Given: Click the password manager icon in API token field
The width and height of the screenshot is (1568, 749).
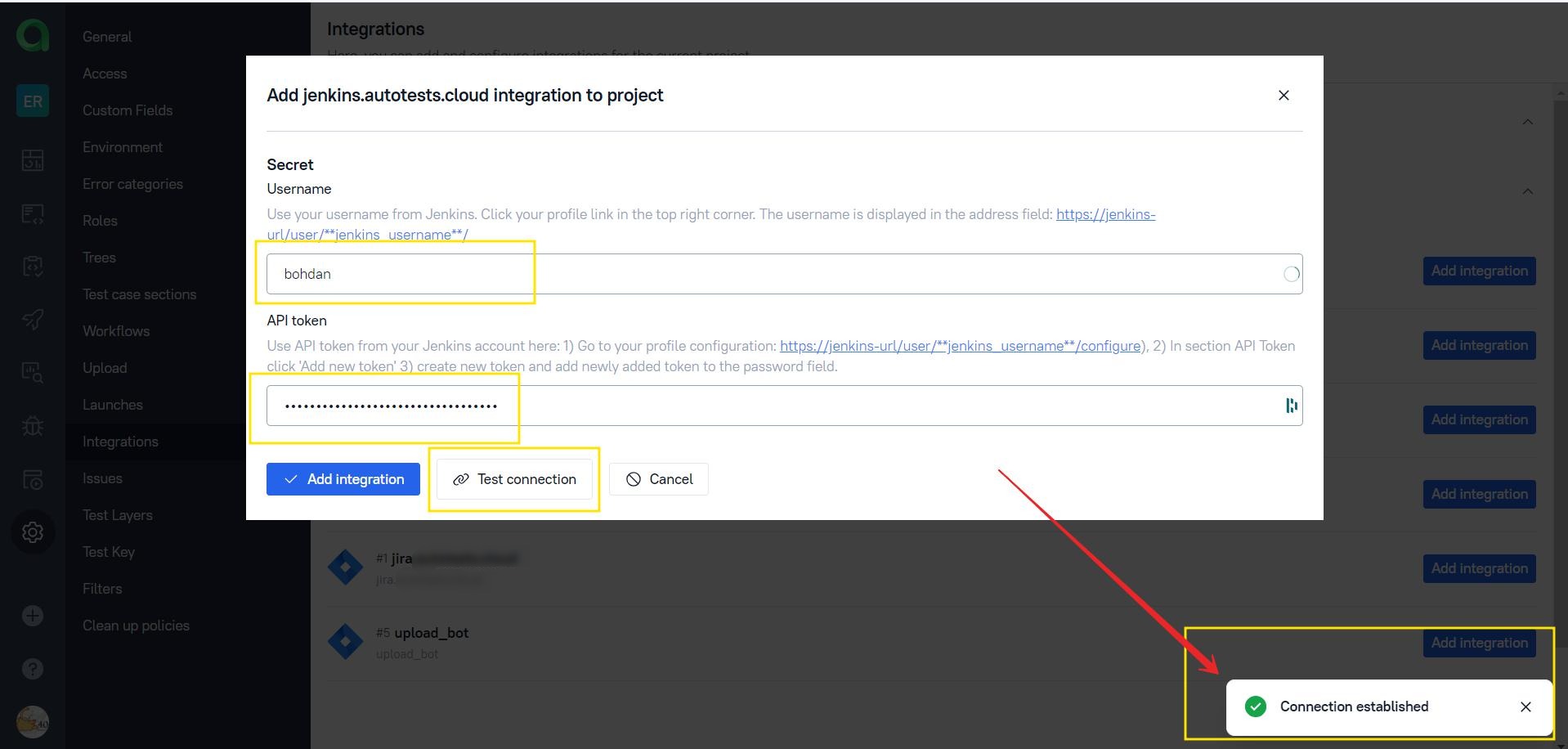Looking at the screenshot, I should [x=1291, y=406].
